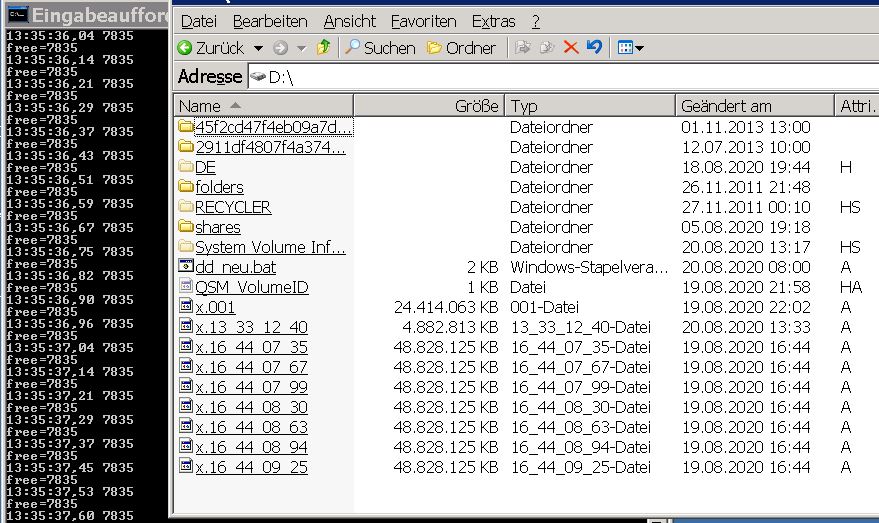Select the shares folder icon
The width and height of the screenshot is (879, 523).
185,227
